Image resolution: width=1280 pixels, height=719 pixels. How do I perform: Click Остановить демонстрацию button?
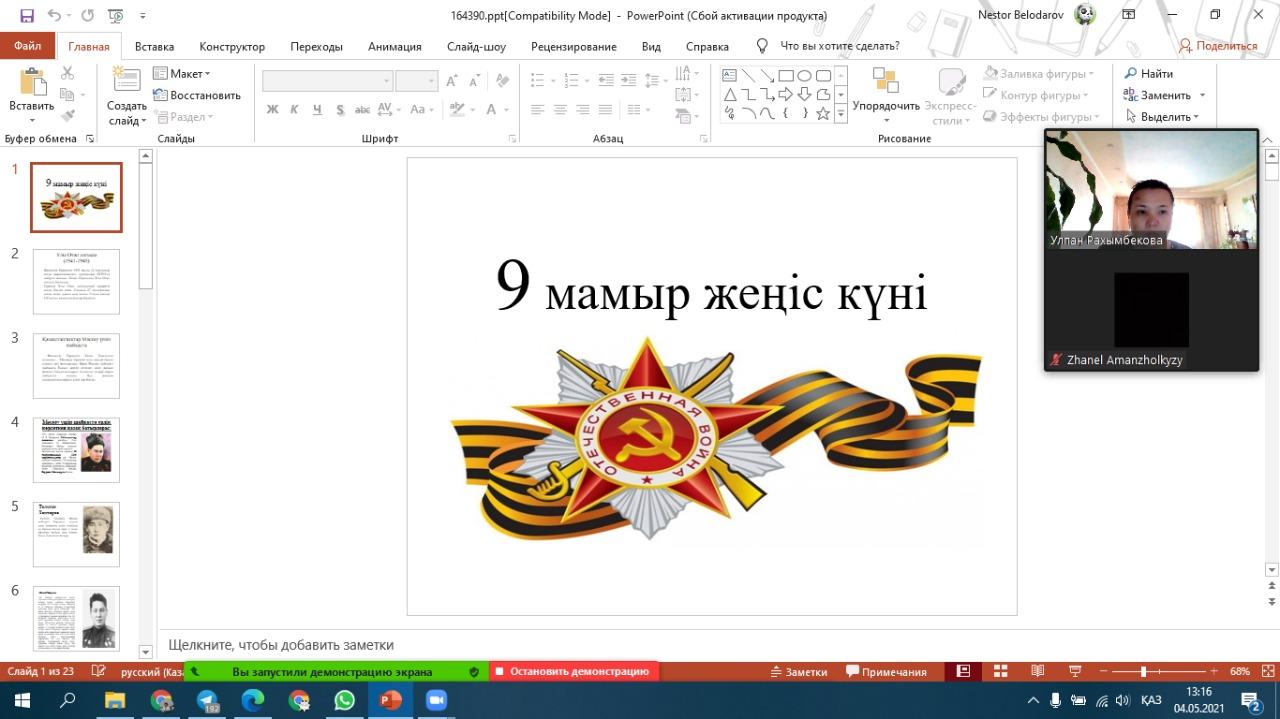click(x=574, y=671)
